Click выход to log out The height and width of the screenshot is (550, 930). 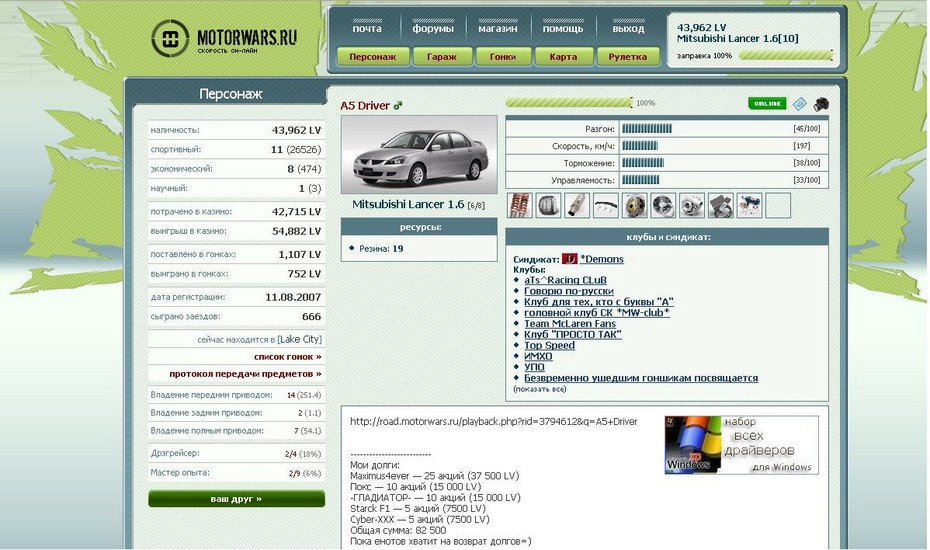click(x=628, y=28)
